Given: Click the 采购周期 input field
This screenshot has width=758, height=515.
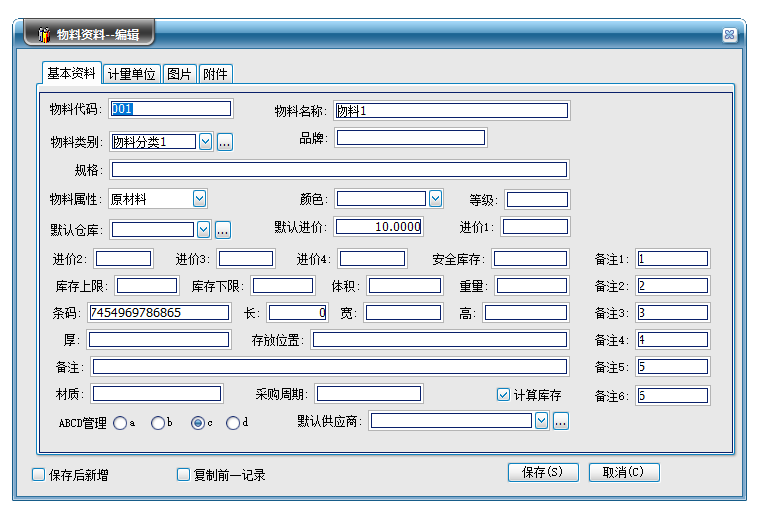Looking at the screenshot, I should 369,394.
